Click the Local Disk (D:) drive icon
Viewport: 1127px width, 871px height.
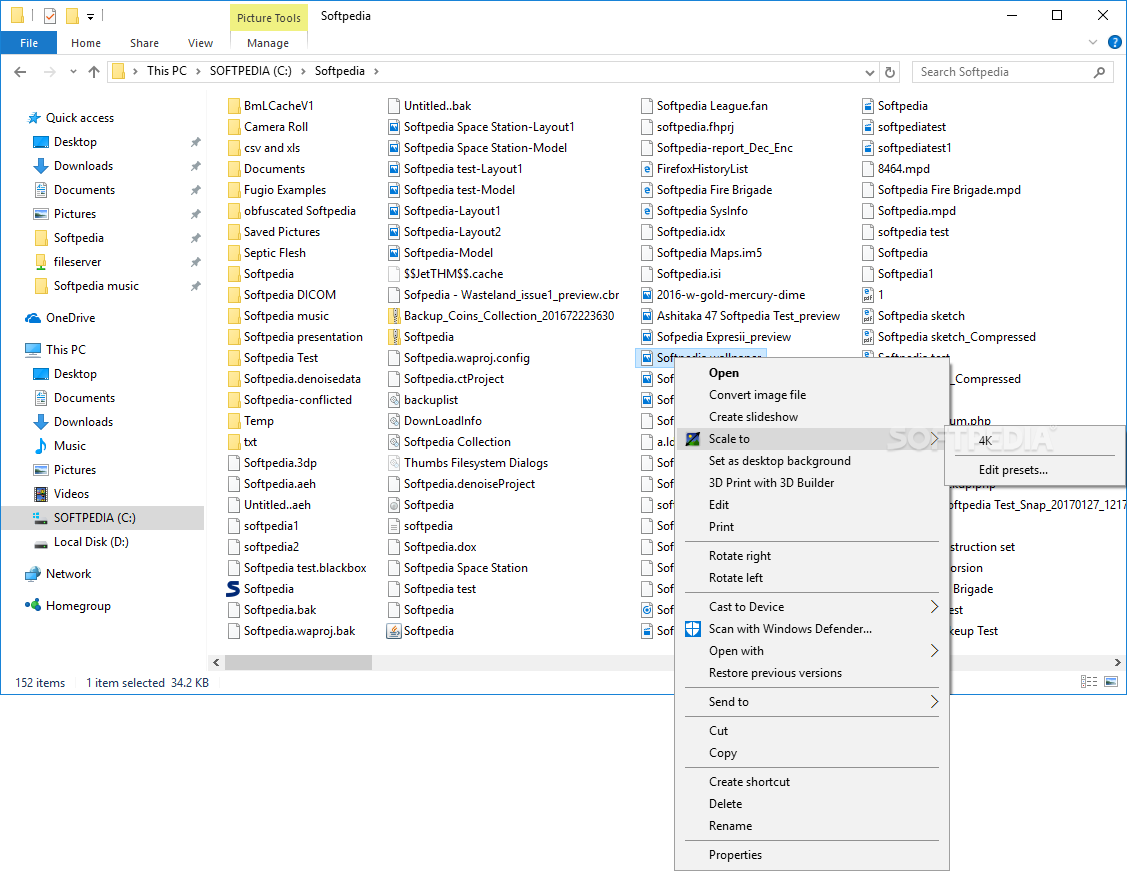coord(41,543)
